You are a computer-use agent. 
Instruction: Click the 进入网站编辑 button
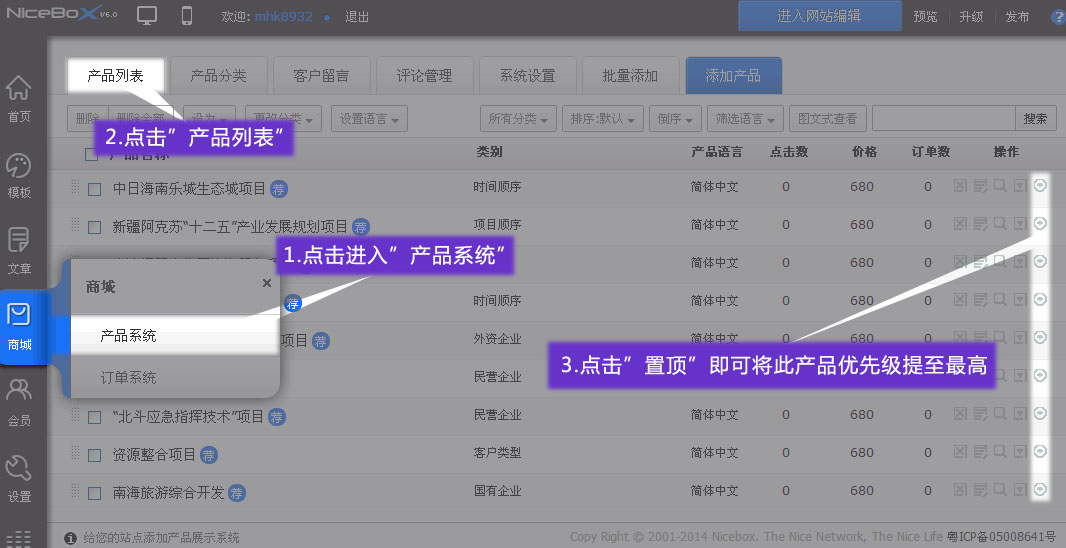(x=819, y=17)
